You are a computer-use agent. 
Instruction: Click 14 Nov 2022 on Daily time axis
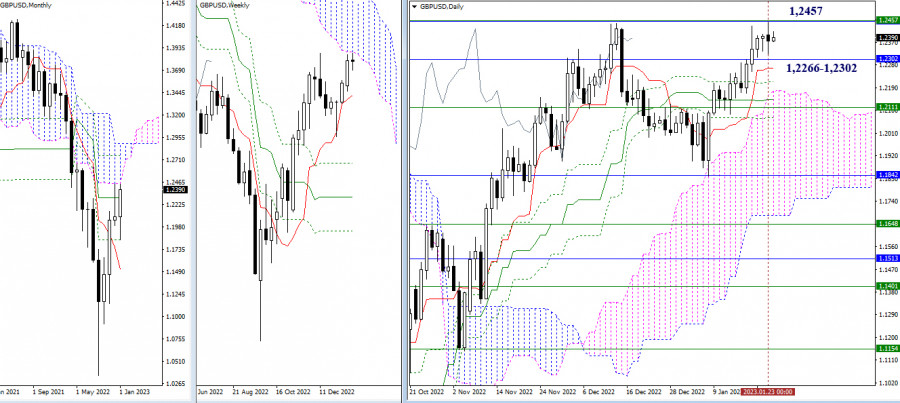click(515, 392)
